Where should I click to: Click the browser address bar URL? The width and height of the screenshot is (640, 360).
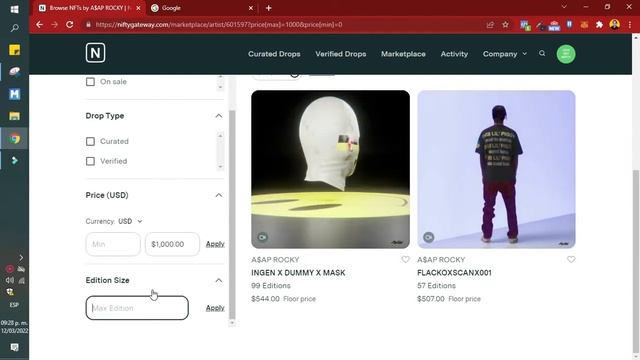point(219,24)
